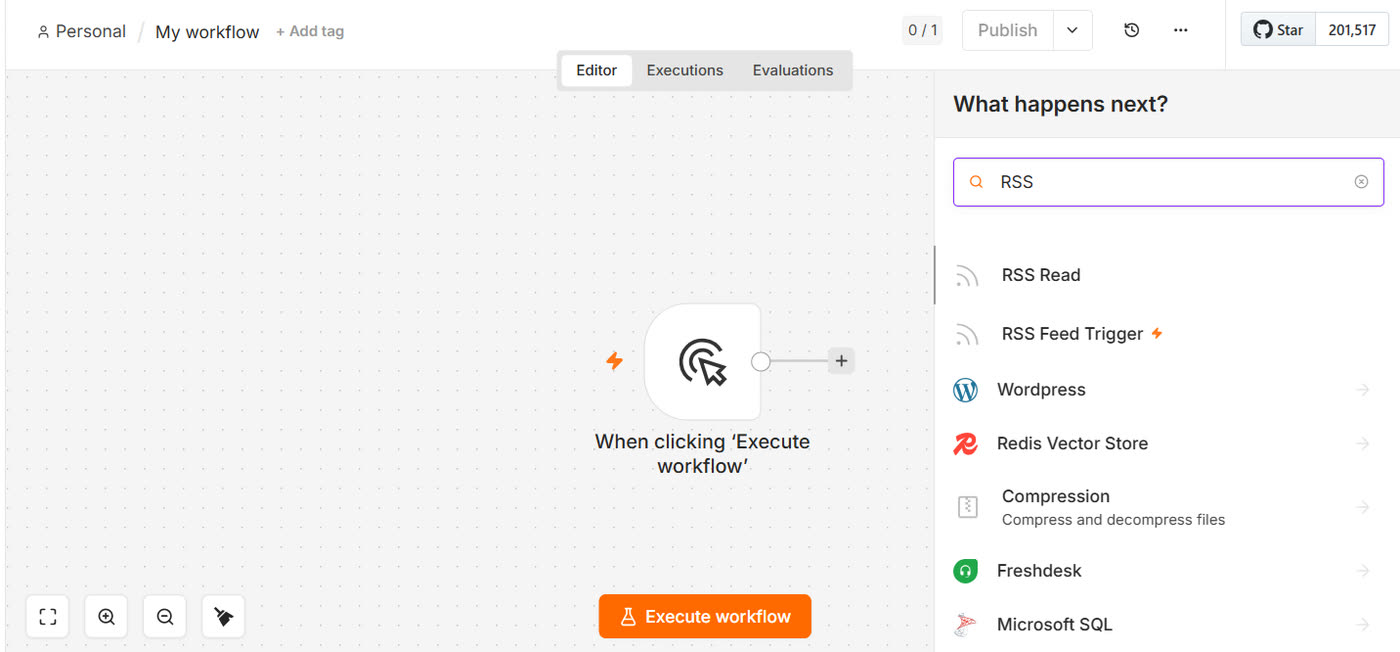
Task: Expand the Publish dropdown arrow
Action: (x=1072, y=30)
